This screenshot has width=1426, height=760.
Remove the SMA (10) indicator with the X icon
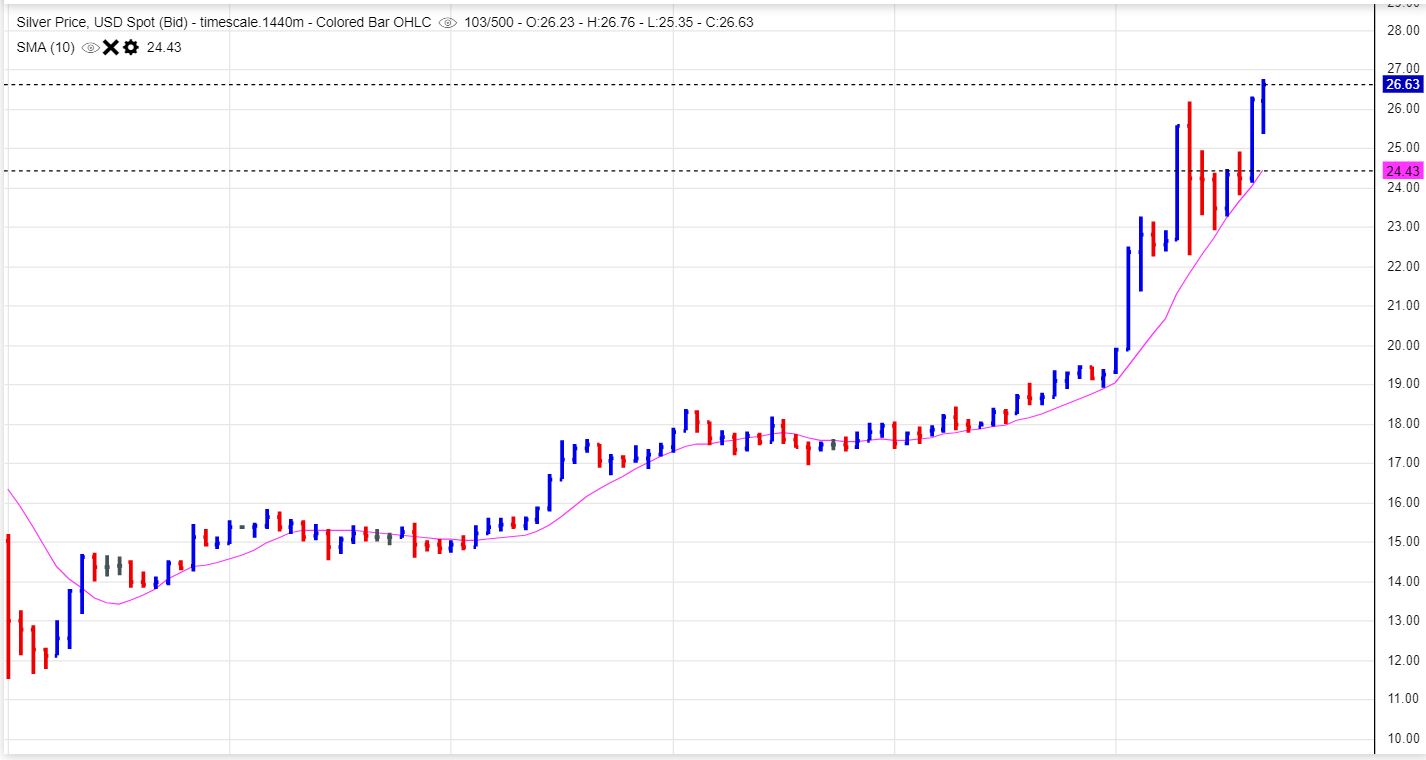pyautogui.click(x=111, y=47)
